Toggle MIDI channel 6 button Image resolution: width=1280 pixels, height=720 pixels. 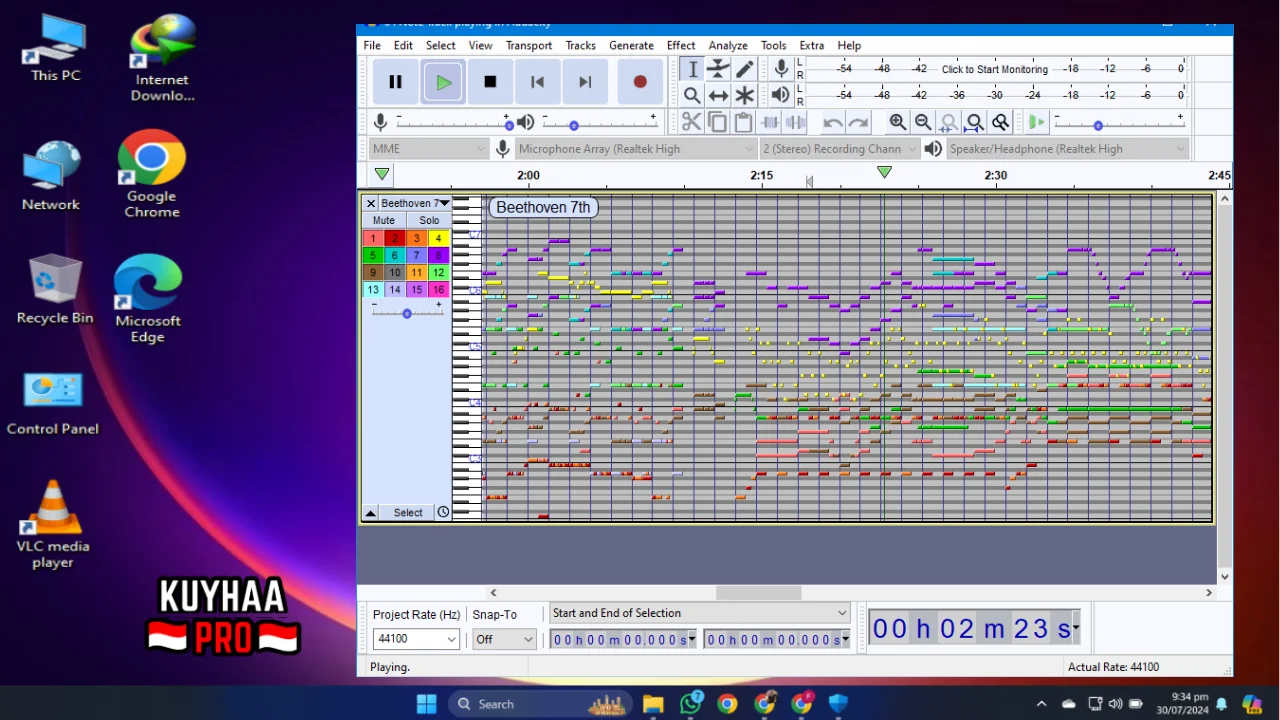(x=395, y=255)
